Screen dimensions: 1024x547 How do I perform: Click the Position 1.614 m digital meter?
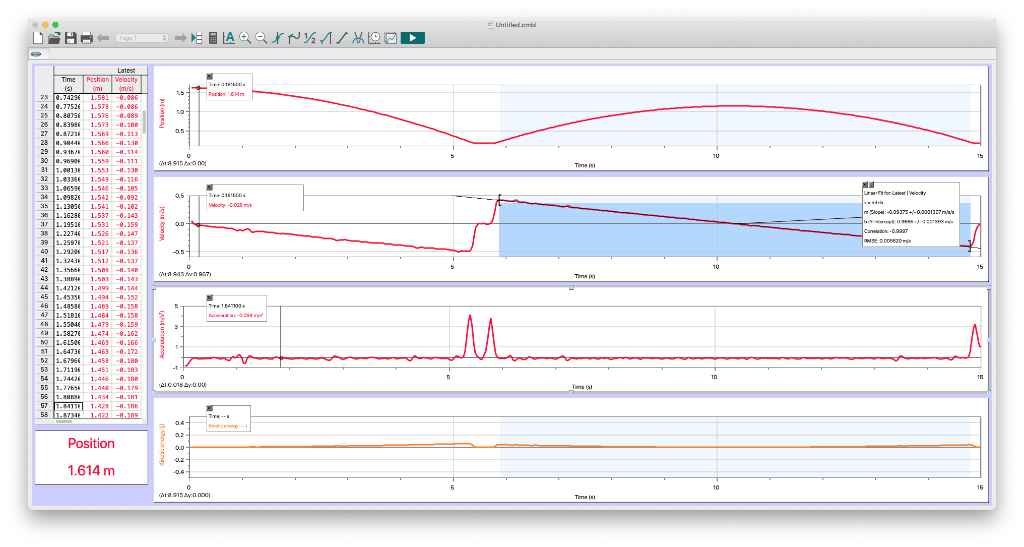tap(91, 457)
